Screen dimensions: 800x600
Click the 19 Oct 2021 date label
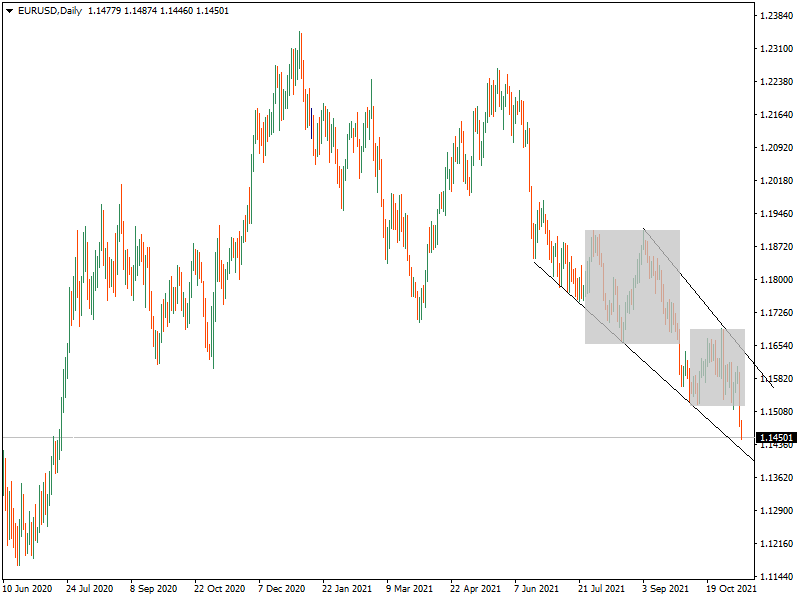[731, 589]
